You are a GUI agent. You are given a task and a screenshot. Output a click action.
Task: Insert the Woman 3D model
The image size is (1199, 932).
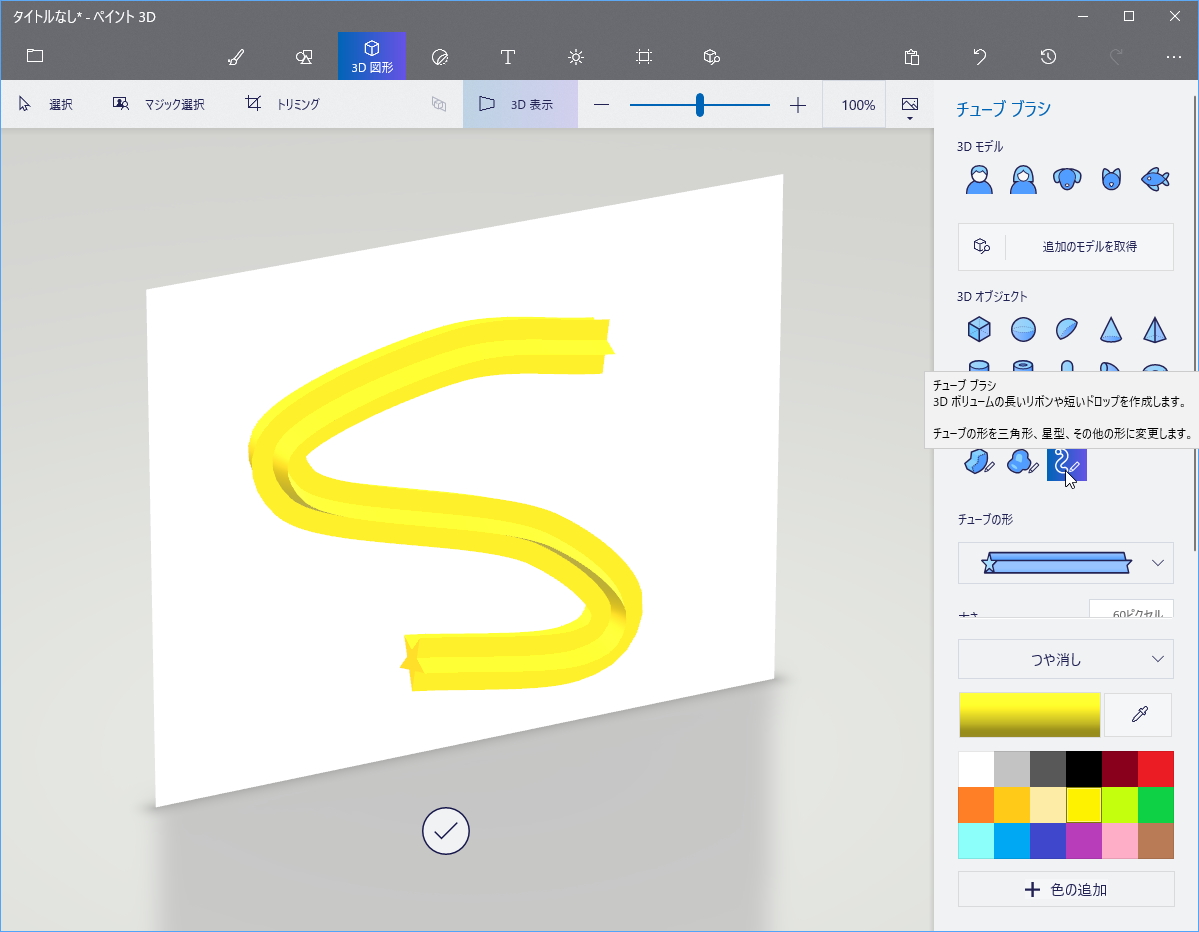[x=1023, y=180]
